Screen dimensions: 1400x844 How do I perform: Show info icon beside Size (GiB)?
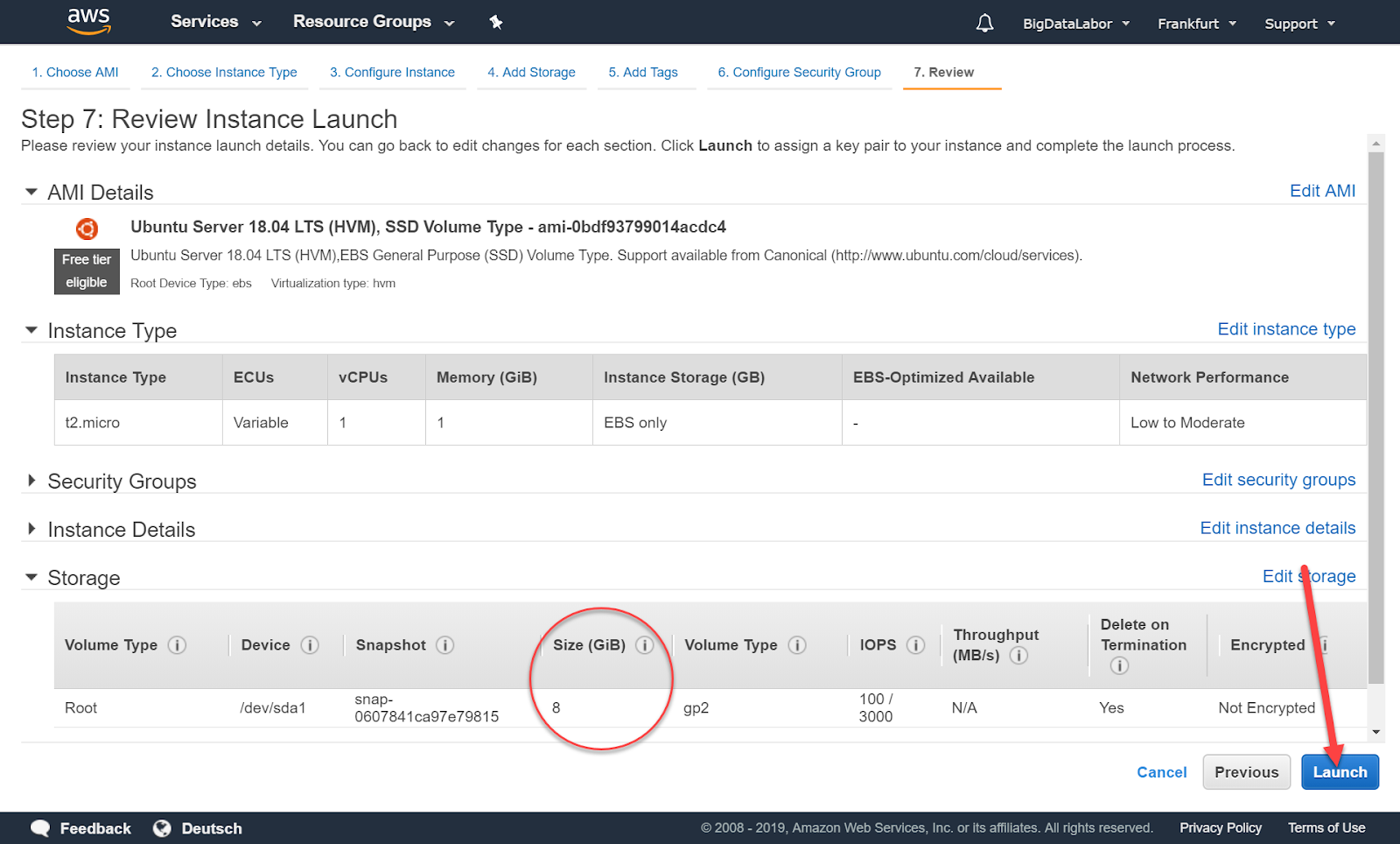pos(644,645)
